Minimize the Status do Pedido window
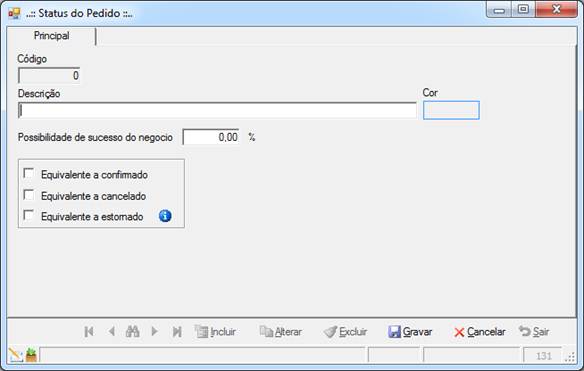584x371 pixels. tap(499, 10)
